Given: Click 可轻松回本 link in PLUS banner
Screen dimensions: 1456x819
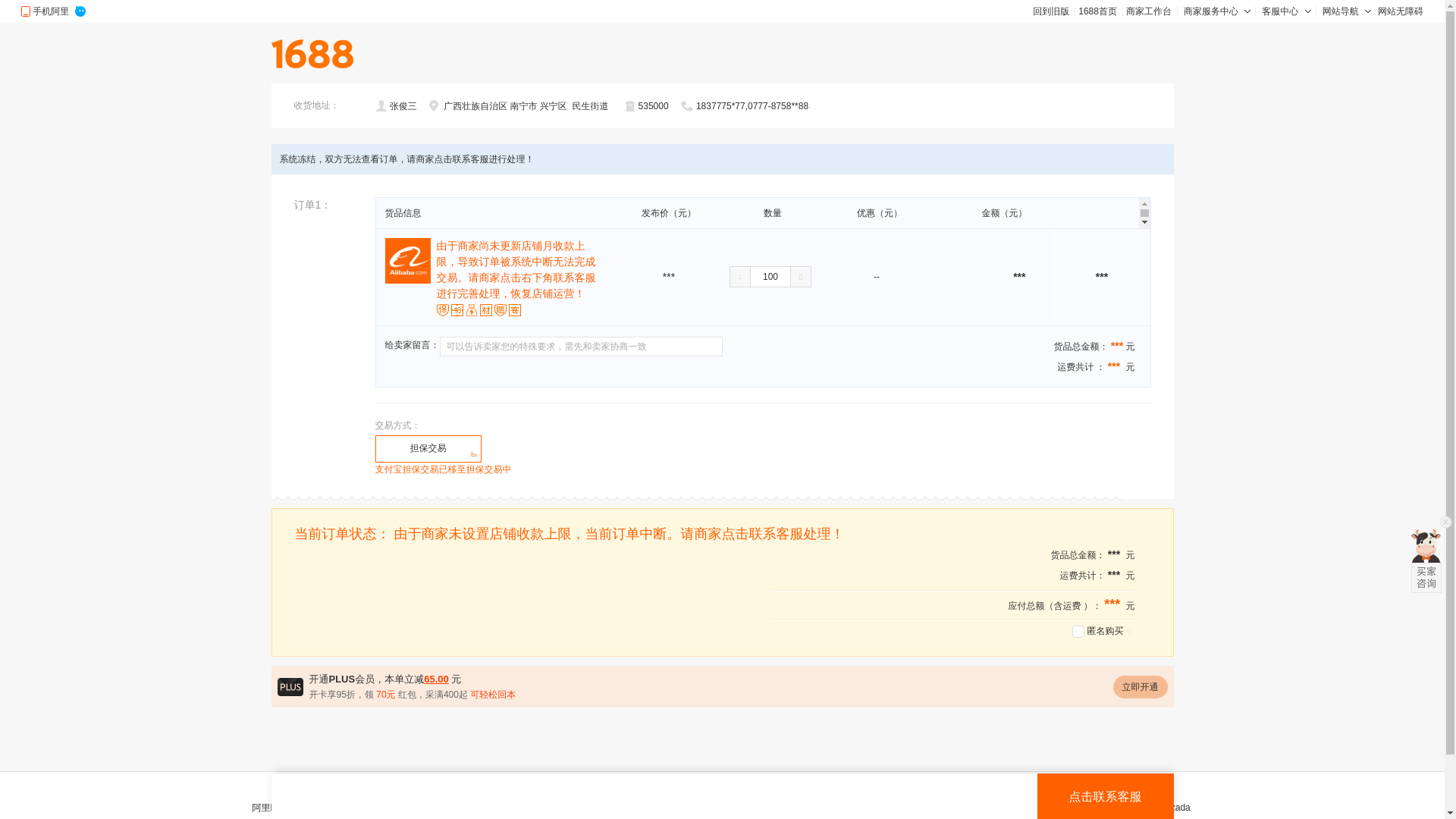Looking at the screenshot, I should (493, 695).
